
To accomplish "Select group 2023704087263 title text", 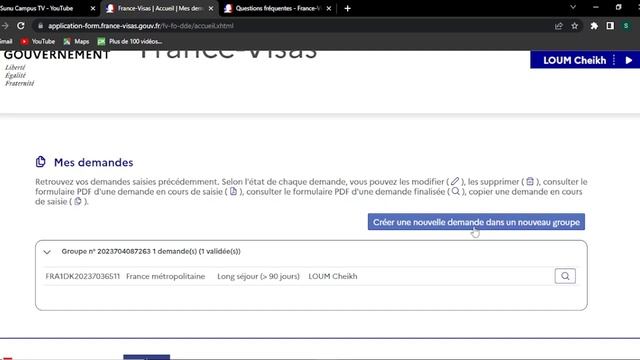I will (x=151, y=251).
